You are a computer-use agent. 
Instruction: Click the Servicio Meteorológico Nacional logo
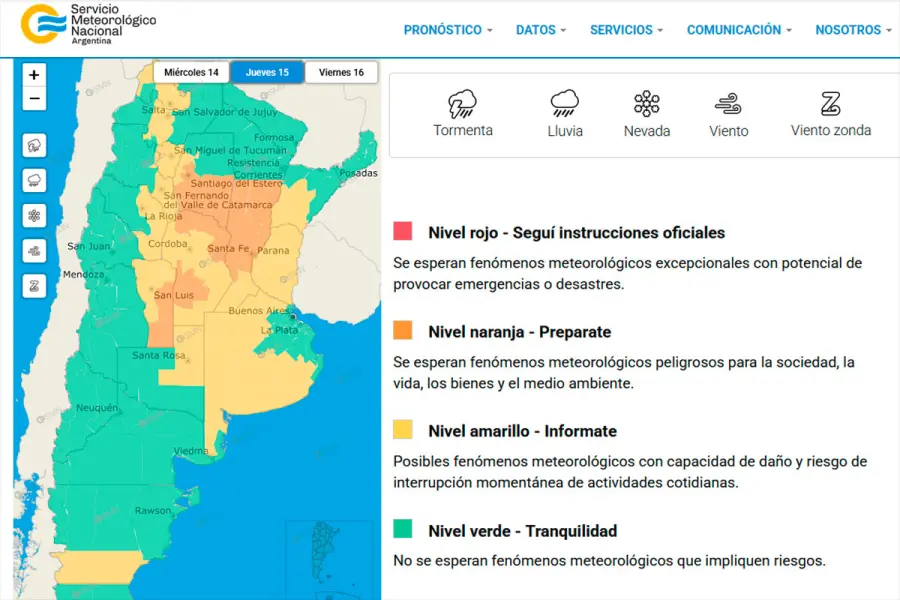click(88, 24)
